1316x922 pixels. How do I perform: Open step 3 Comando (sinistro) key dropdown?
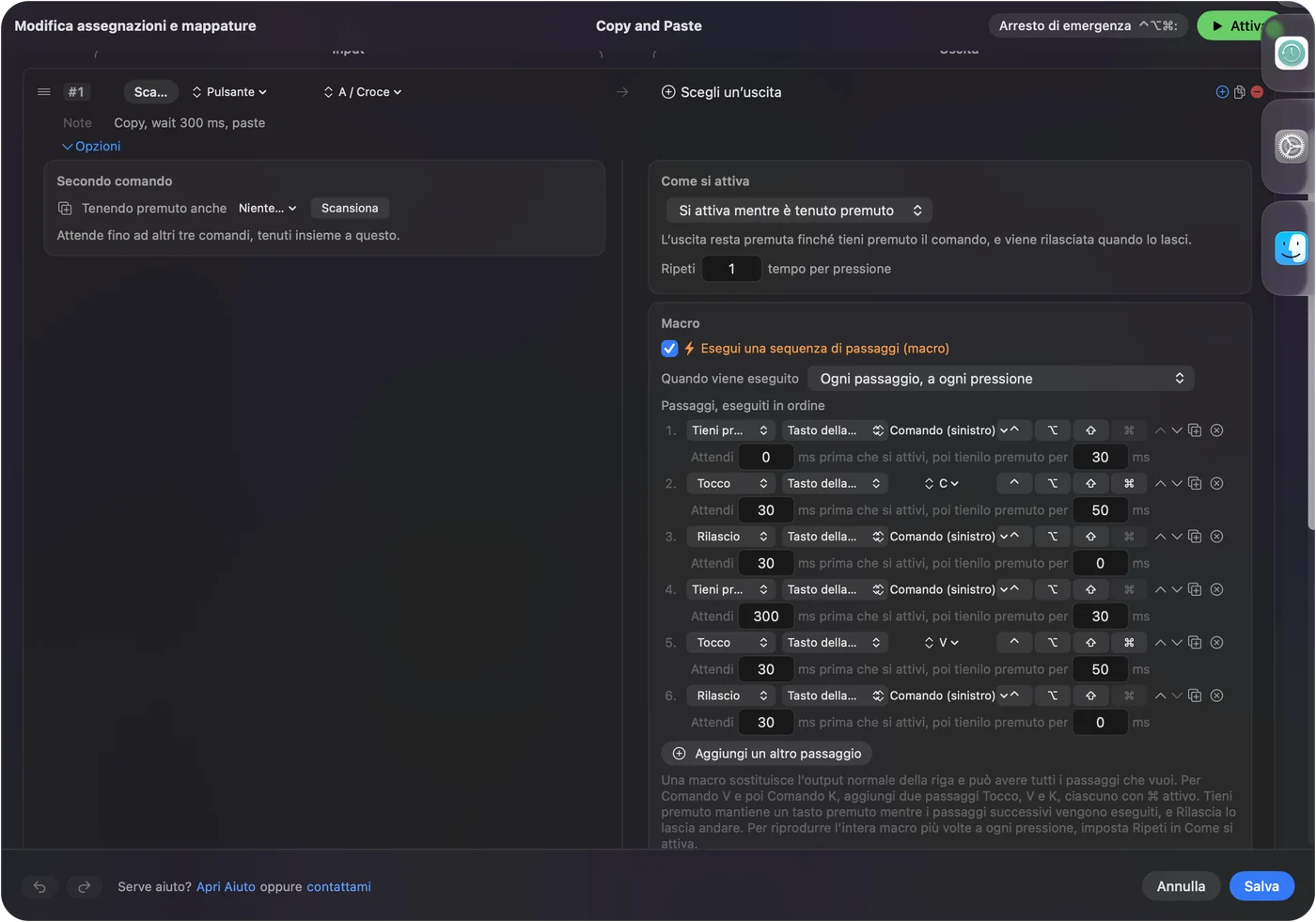(940, 537)
